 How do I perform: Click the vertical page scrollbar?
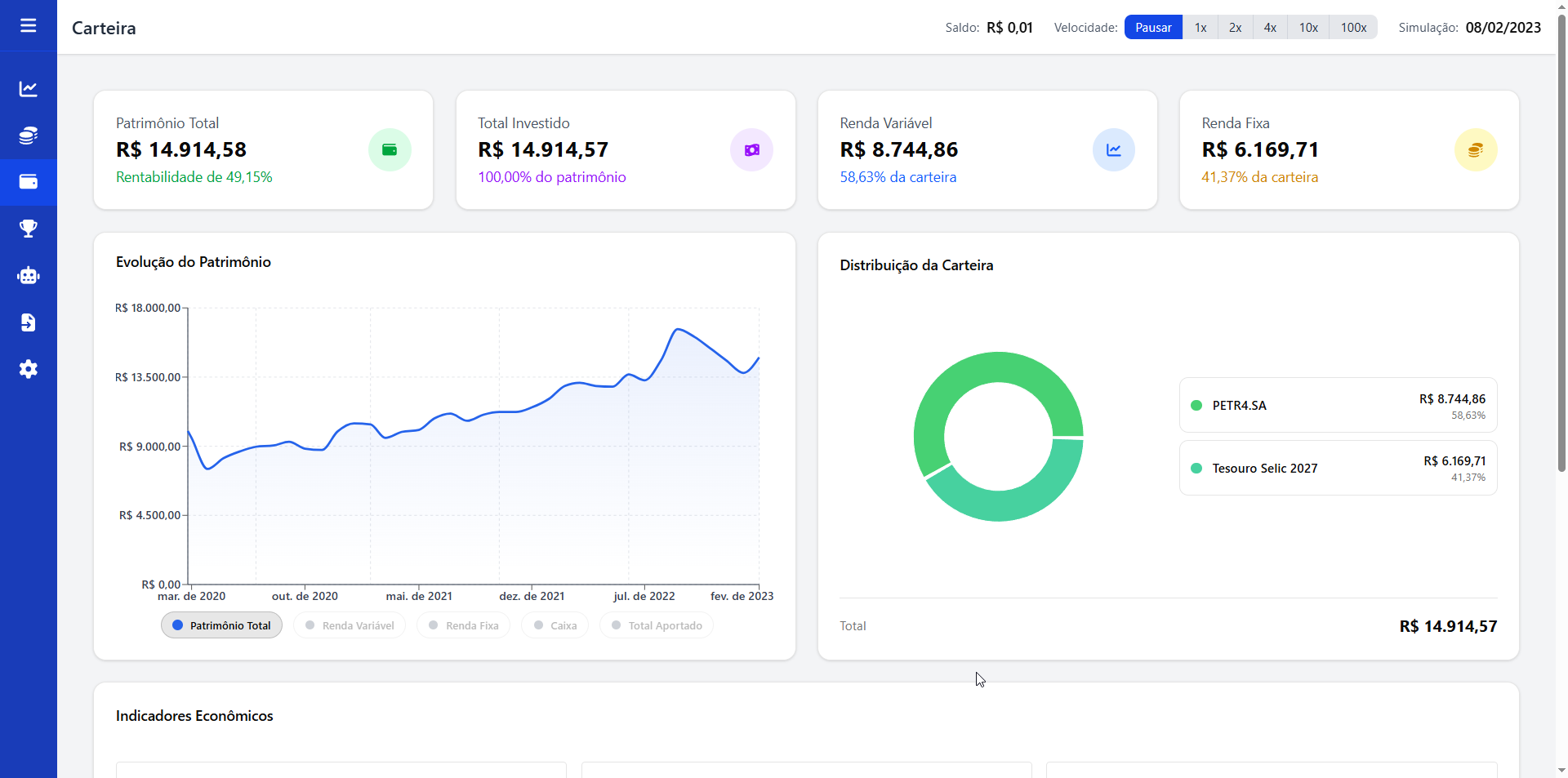coord(1561,245)
